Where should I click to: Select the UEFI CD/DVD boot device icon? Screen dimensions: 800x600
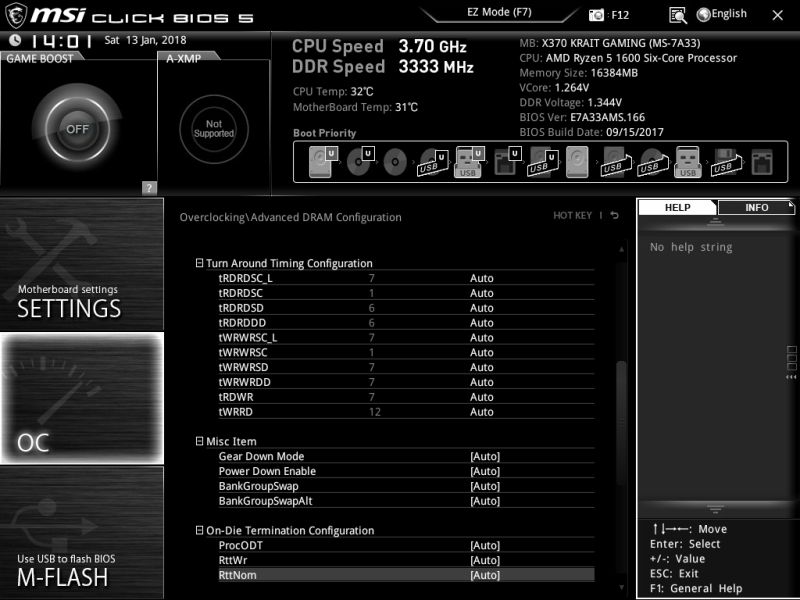click(360, 161)
